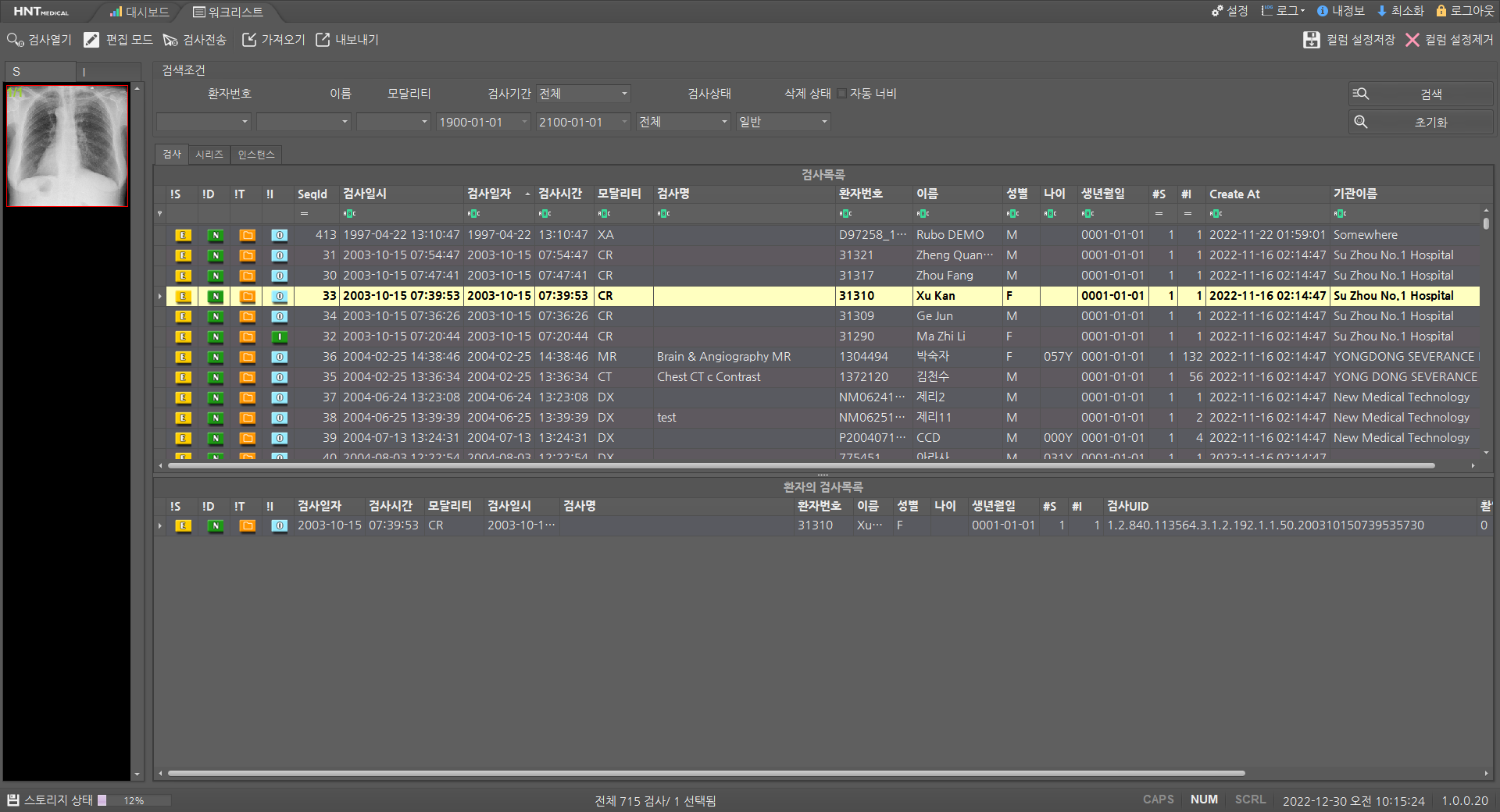This screenshot has width=1500, height=812.
Task: Switch to 워크리스트 worklist tab
Action: [228, 12]
